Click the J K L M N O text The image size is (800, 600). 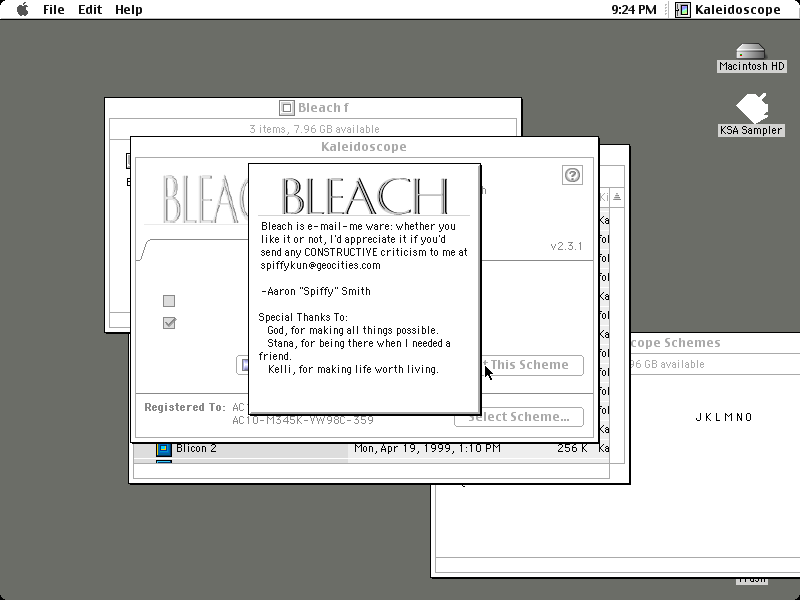point(724,417)
